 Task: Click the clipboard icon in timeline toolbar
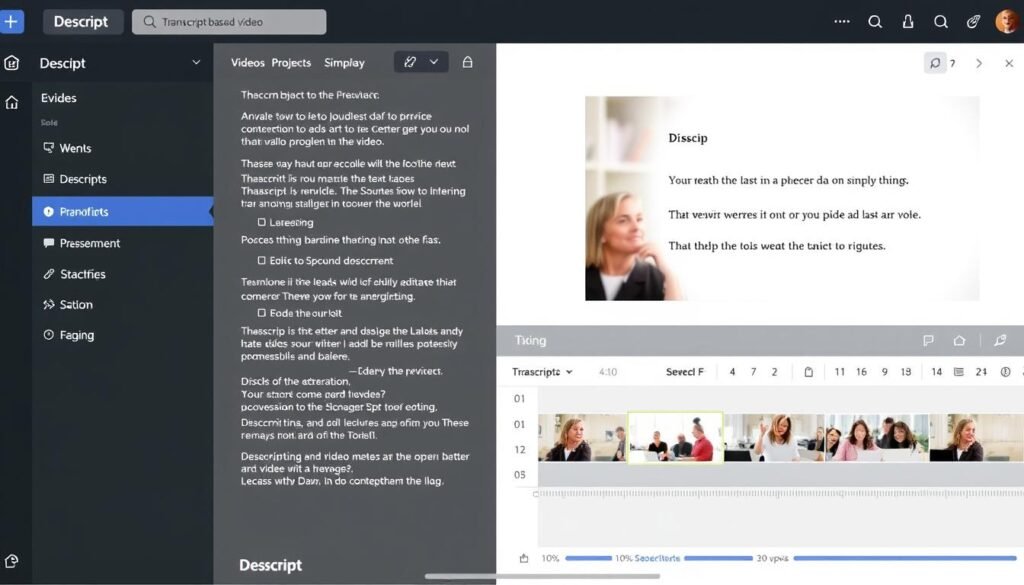coord(809,371)
